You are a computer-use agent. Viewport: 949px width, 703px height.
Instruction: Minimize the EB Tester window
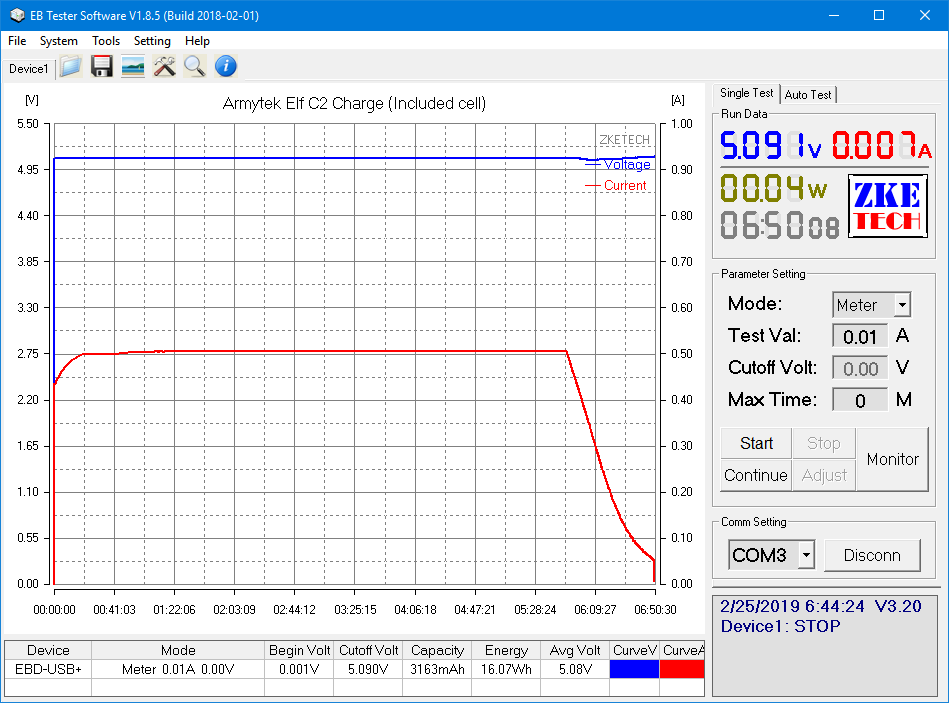coord(833,15)
